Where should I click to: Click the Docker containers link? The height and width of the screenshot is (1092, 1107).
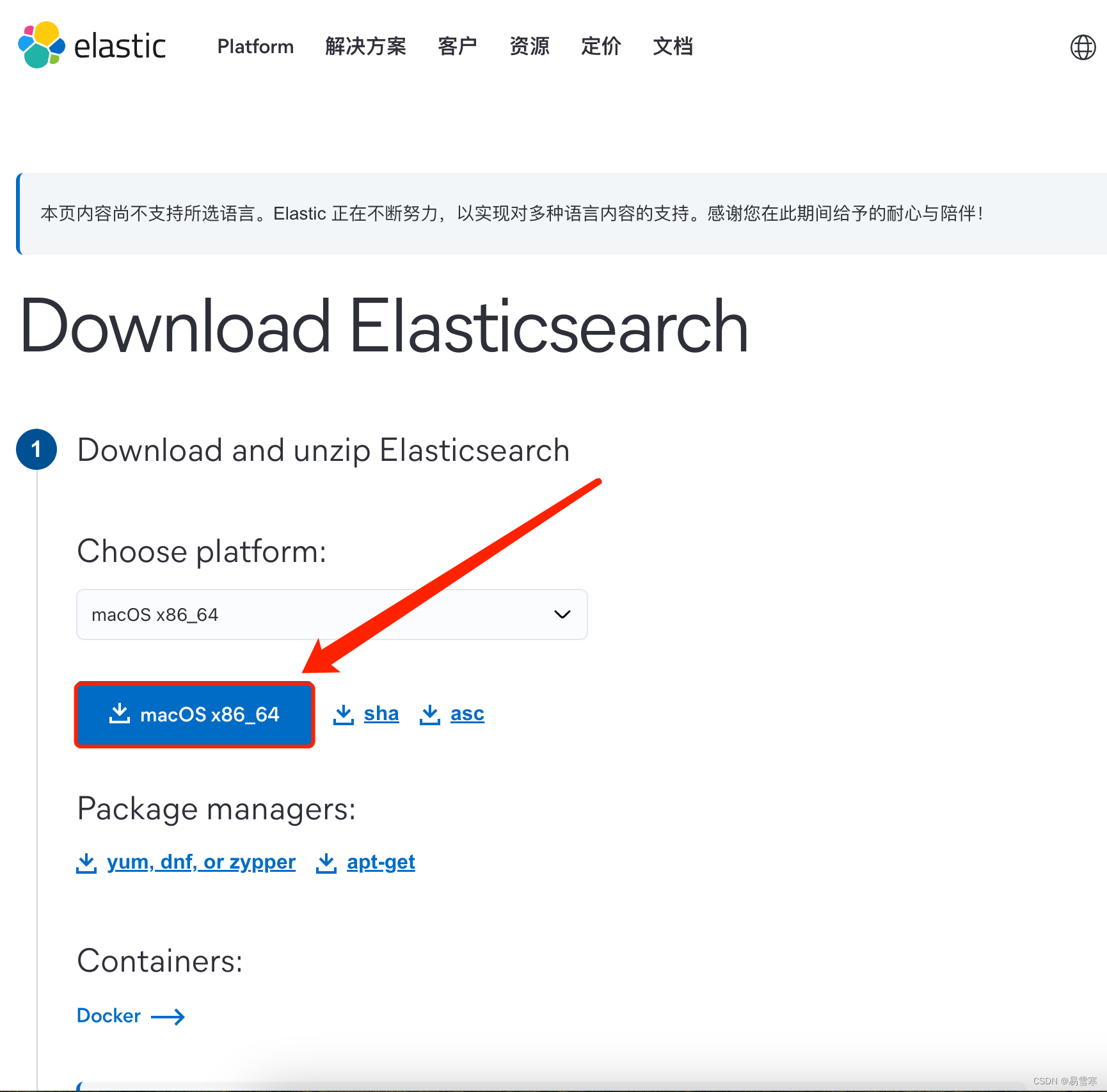[109, 1016]
